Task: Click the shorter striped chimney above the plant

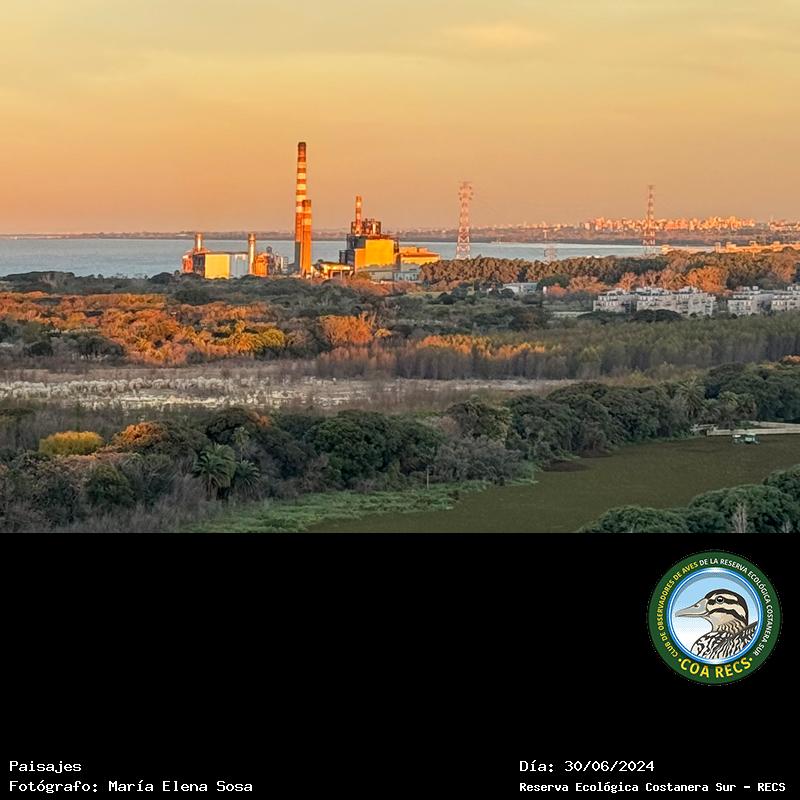Action: pyautogui.click(x=358, y=212)
